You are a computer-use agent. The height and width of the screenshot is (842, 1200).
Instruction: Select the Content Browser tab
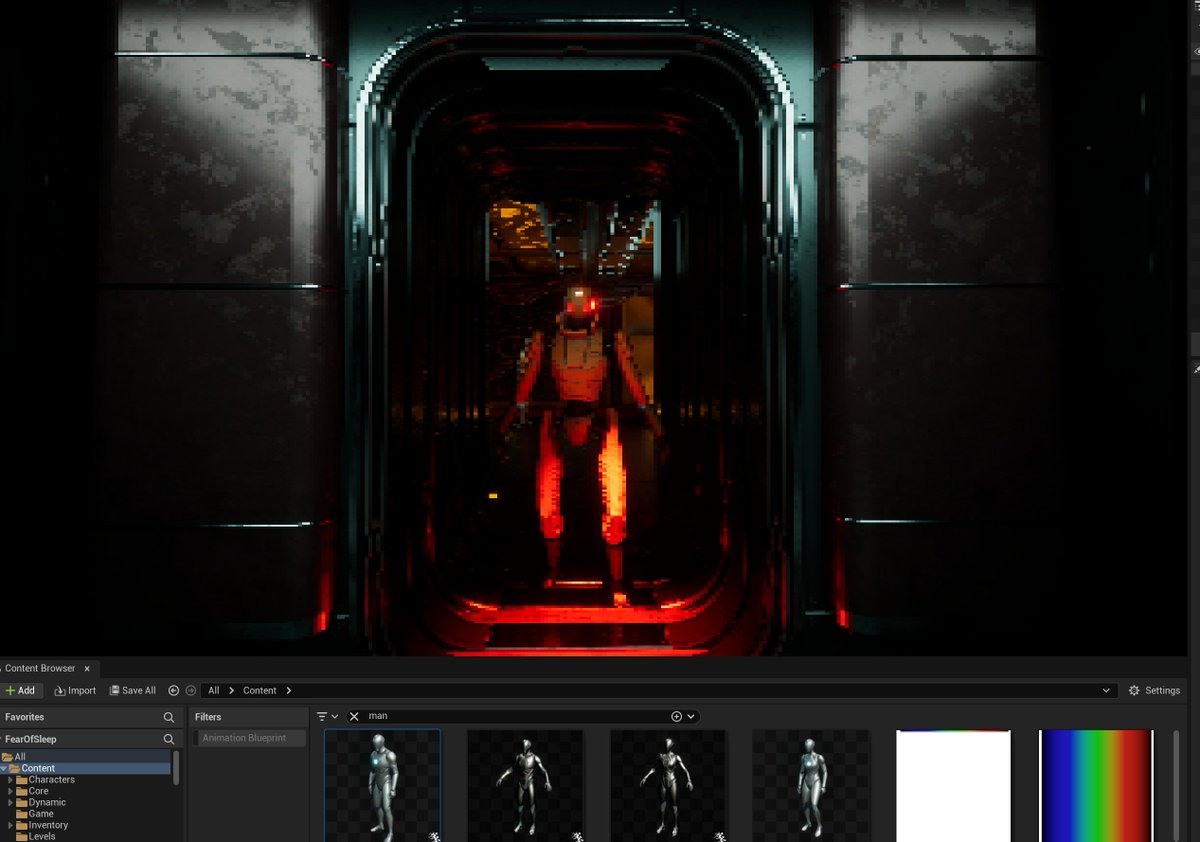pos(40,668)
